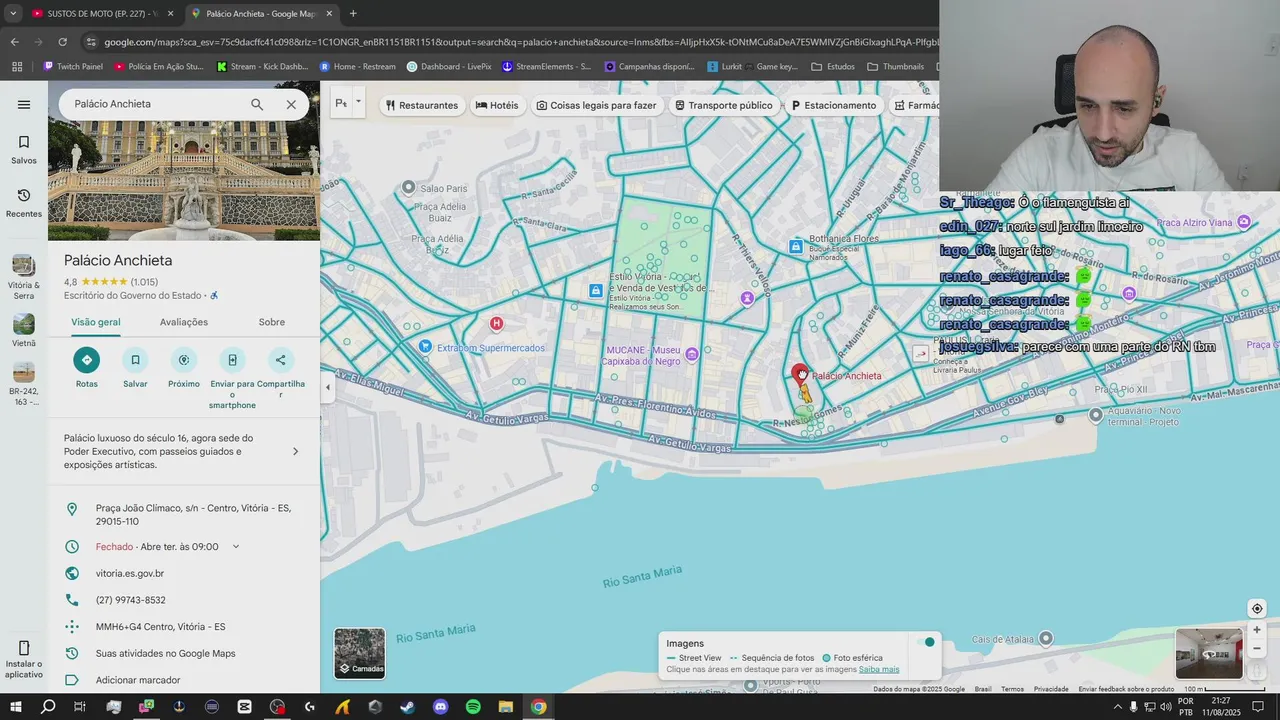Center the map on your location
This screenshot has width=1280, height=720.
point(1257,609)
